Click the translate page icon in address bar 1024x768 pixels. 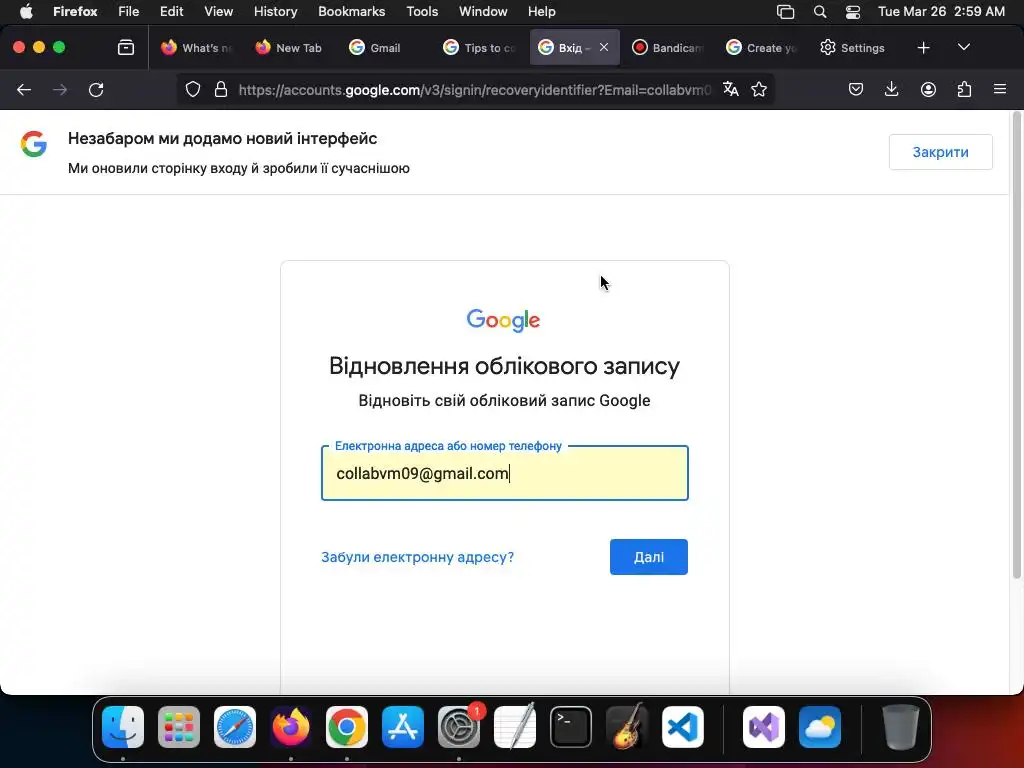click(731, 89)
